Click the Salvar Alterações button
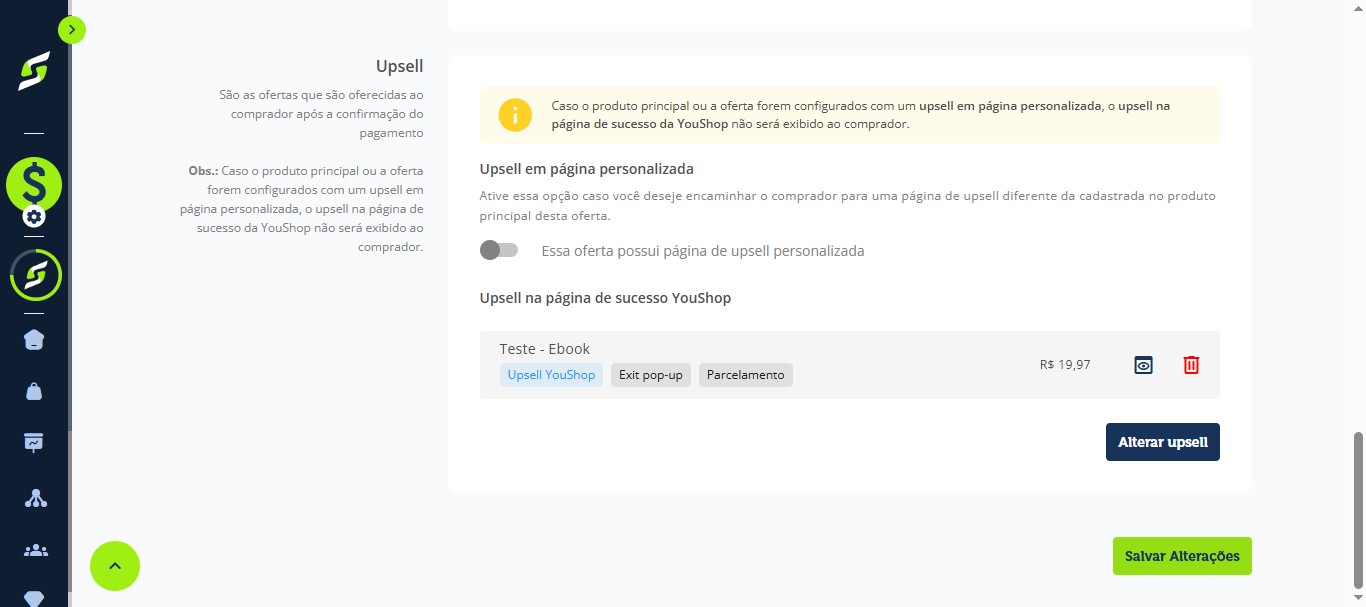The height and width of the screenshot is (607, 1366). tap(1182, 556)
